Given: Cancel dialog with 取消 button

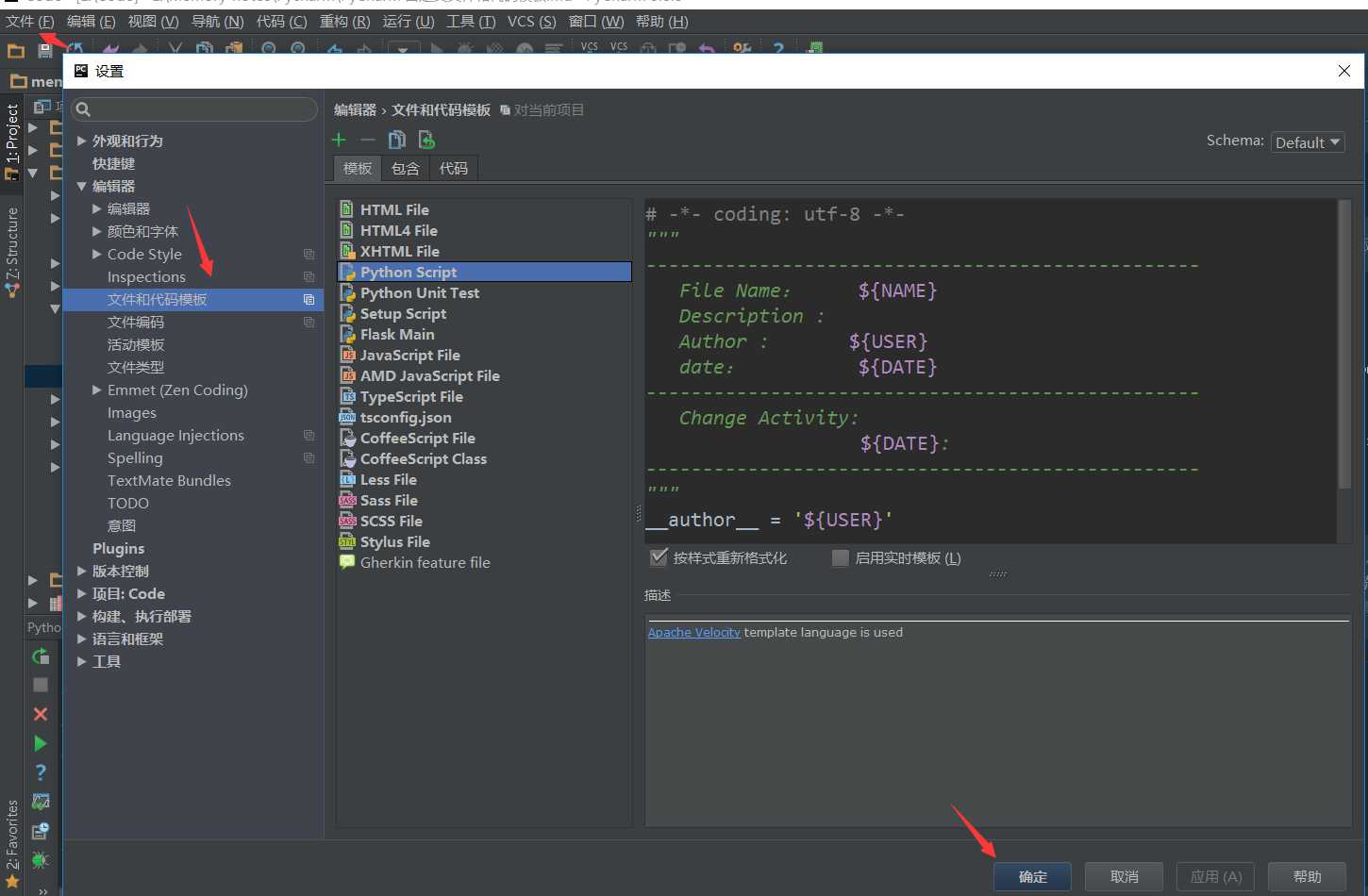Looking at the screenshot, I should click(x=1124, y=876).
